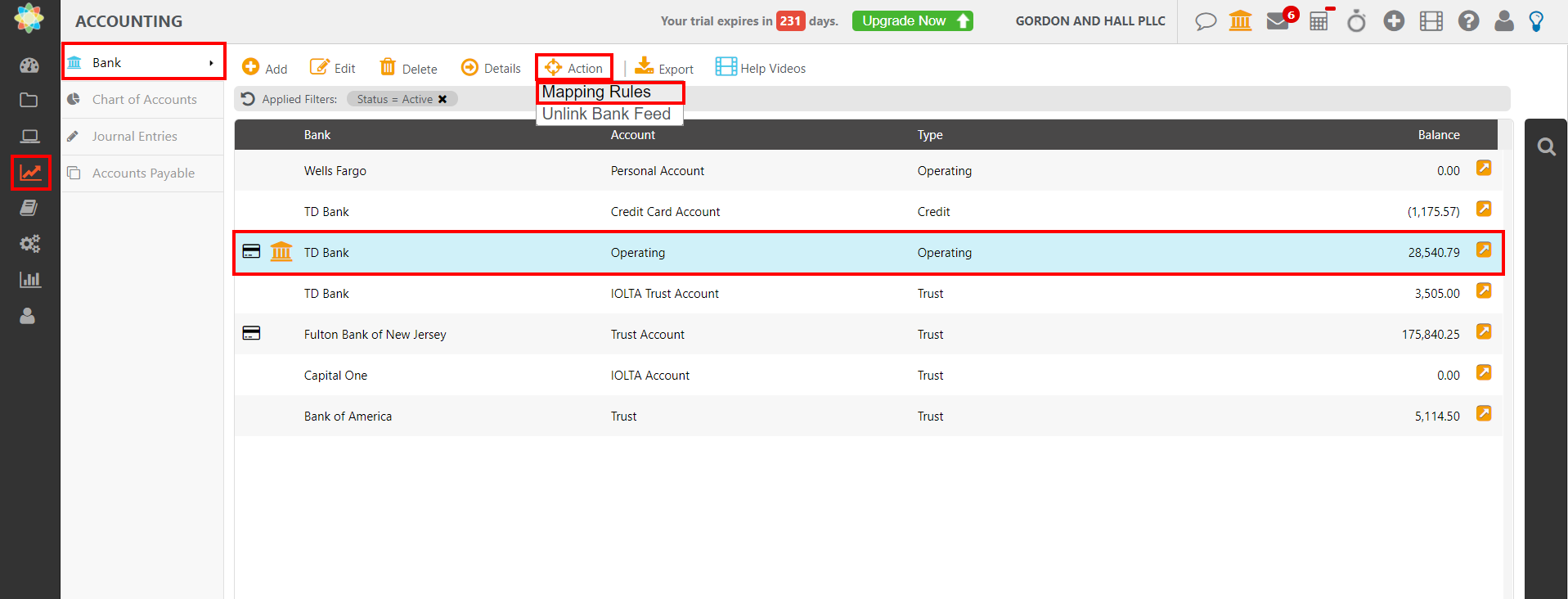1568x599 pixels.
Task: Open Accounts Payable section
Action: click(x=143, y=173)
